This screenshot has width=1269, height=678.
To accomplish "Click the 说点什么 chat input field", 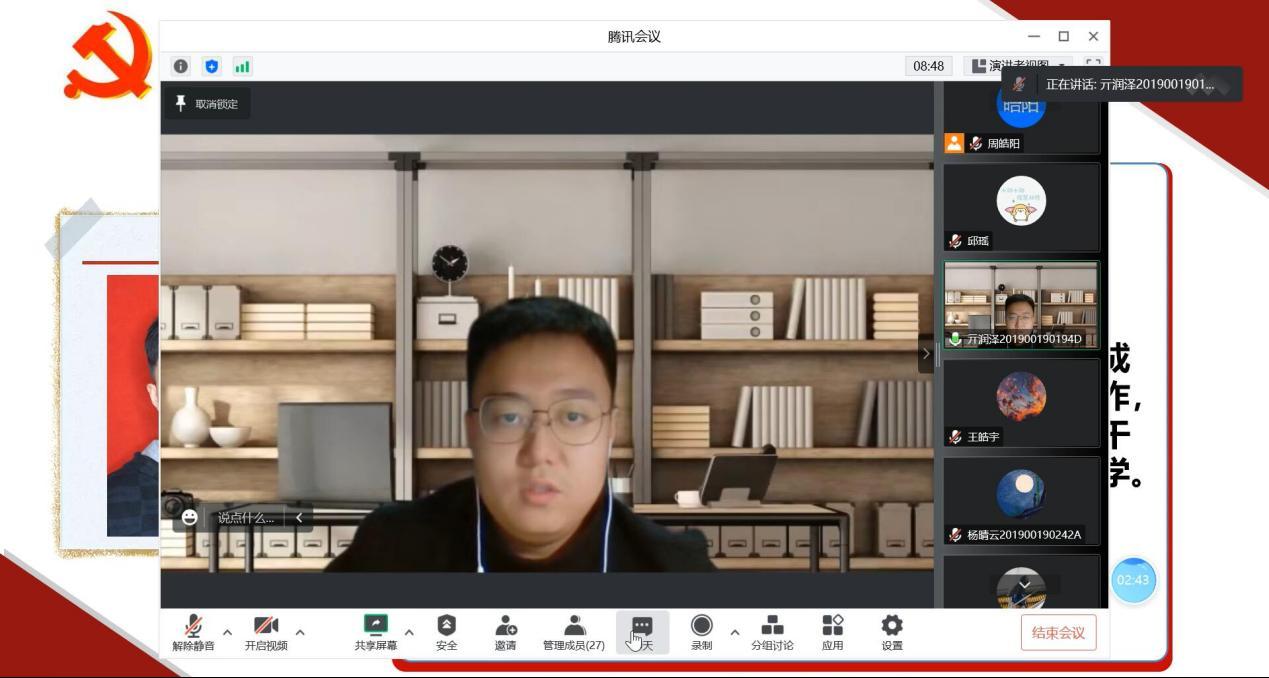I will (x=246, y=517).
